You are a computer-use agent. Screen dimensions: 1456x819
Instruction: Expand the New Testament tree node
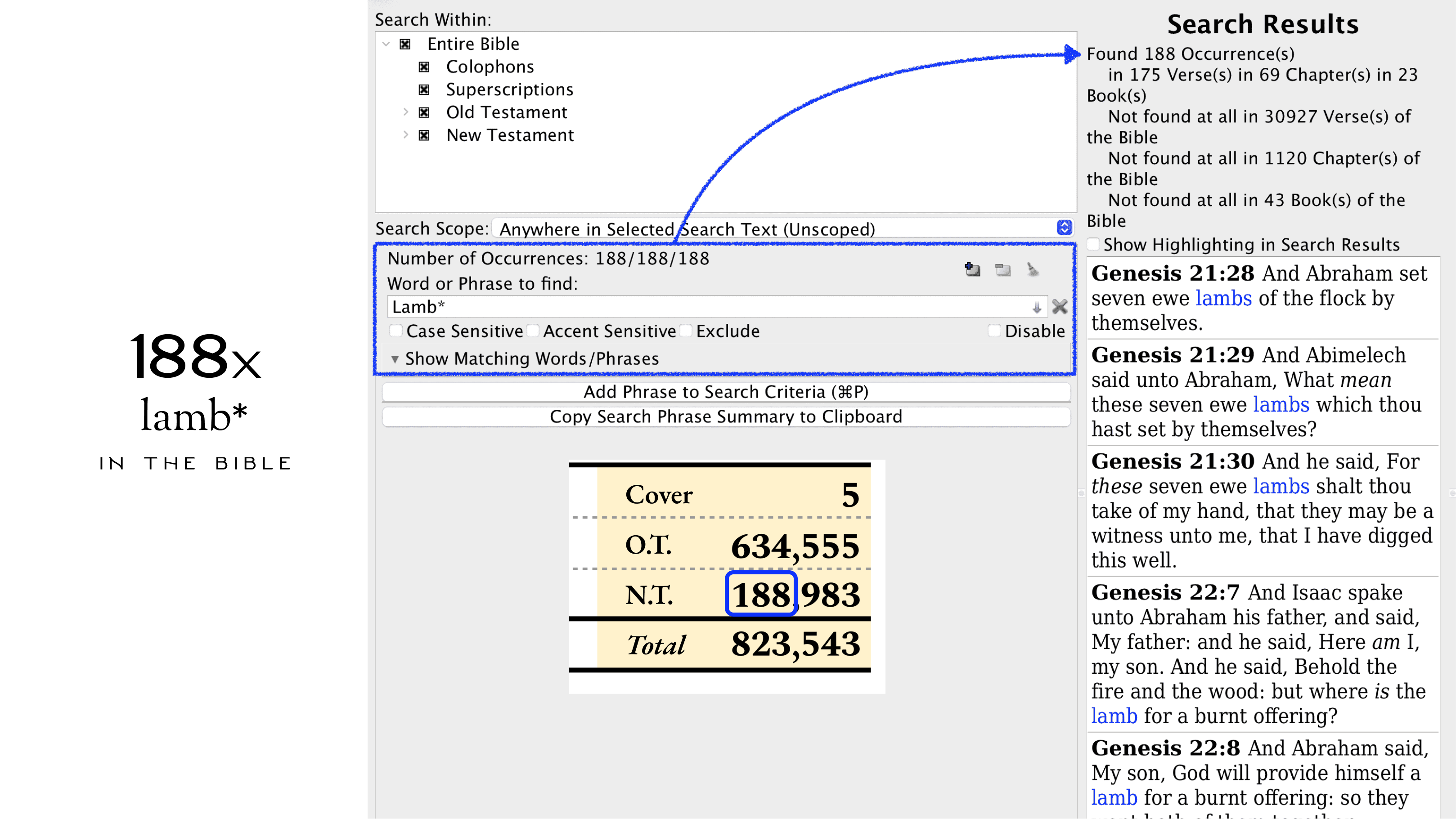405,135
